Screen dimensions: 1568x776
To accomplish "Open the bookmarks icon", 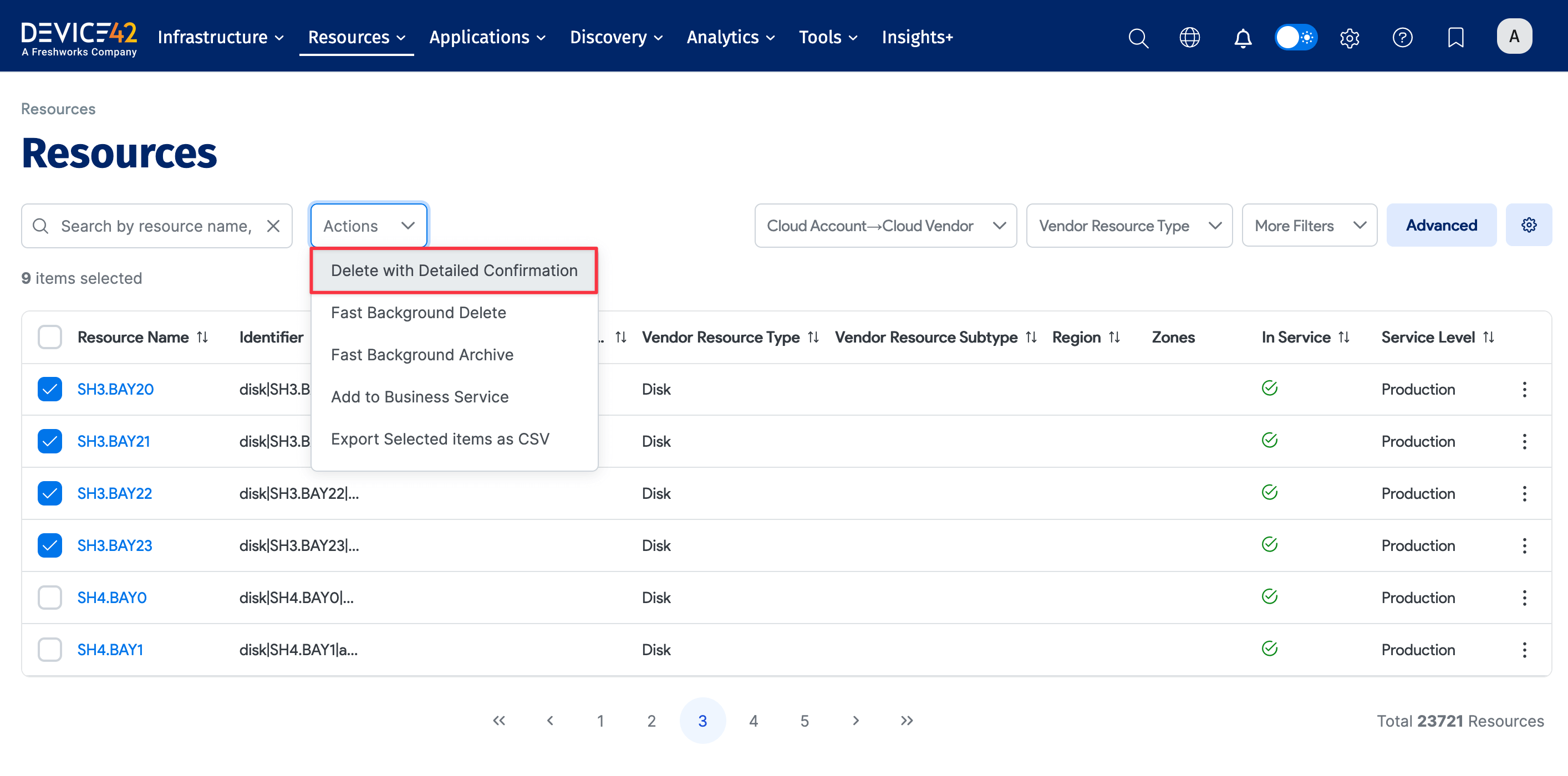I will (x=1455, y=37).
